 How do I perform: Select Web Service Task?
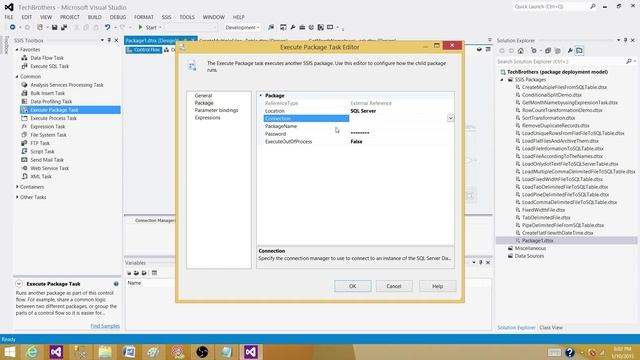point(49,168)
